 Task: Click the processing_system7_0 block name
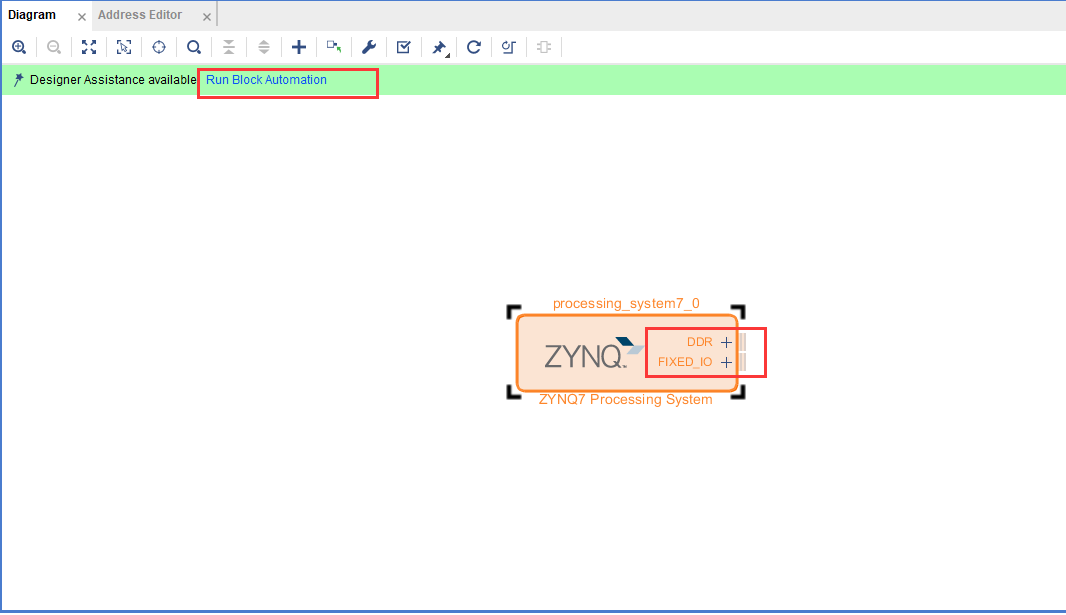click(626, 304)
